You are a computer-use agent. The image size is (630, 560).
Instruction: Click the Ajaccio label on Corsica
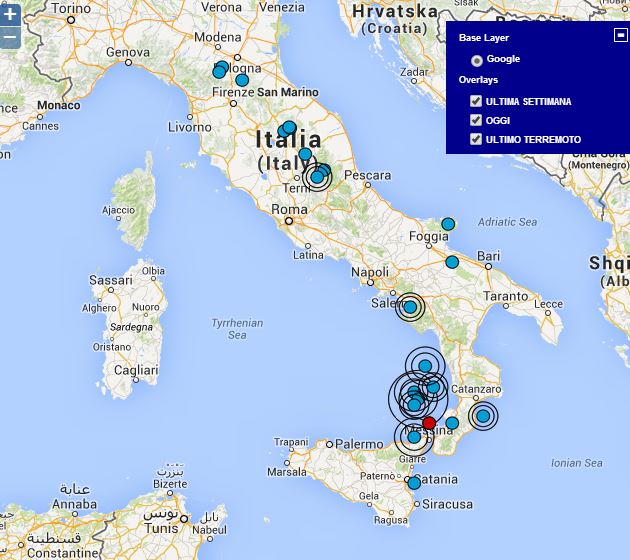pos(119,210)
